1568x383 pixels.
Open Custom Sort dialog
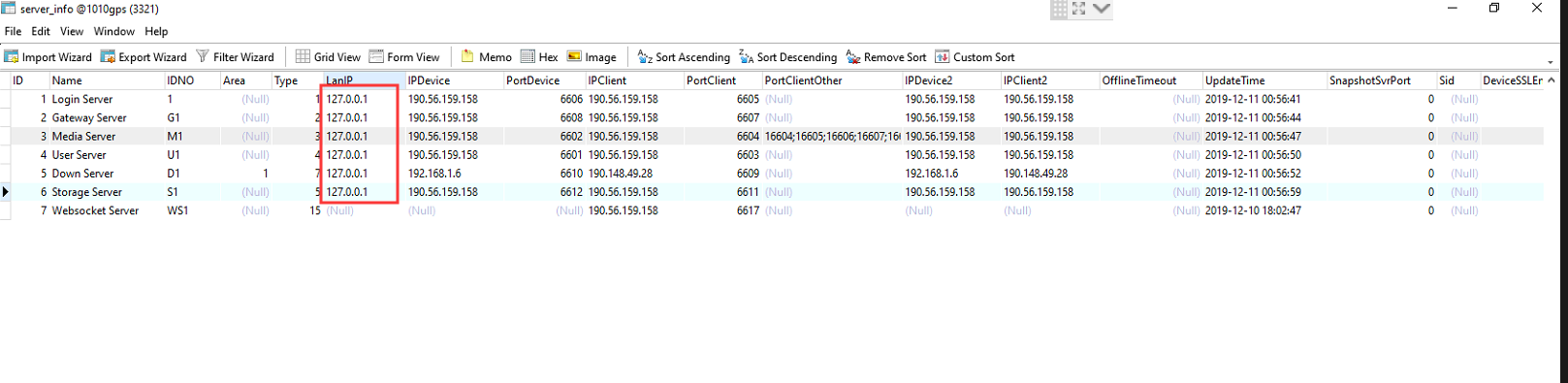coord(975,57)
